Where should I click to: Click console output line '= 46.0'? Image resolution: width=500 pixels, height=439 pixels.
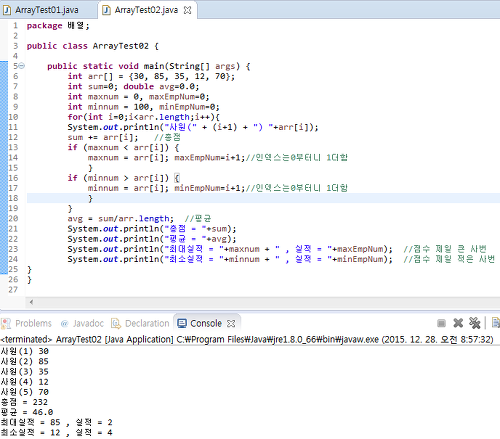point(27,412)
